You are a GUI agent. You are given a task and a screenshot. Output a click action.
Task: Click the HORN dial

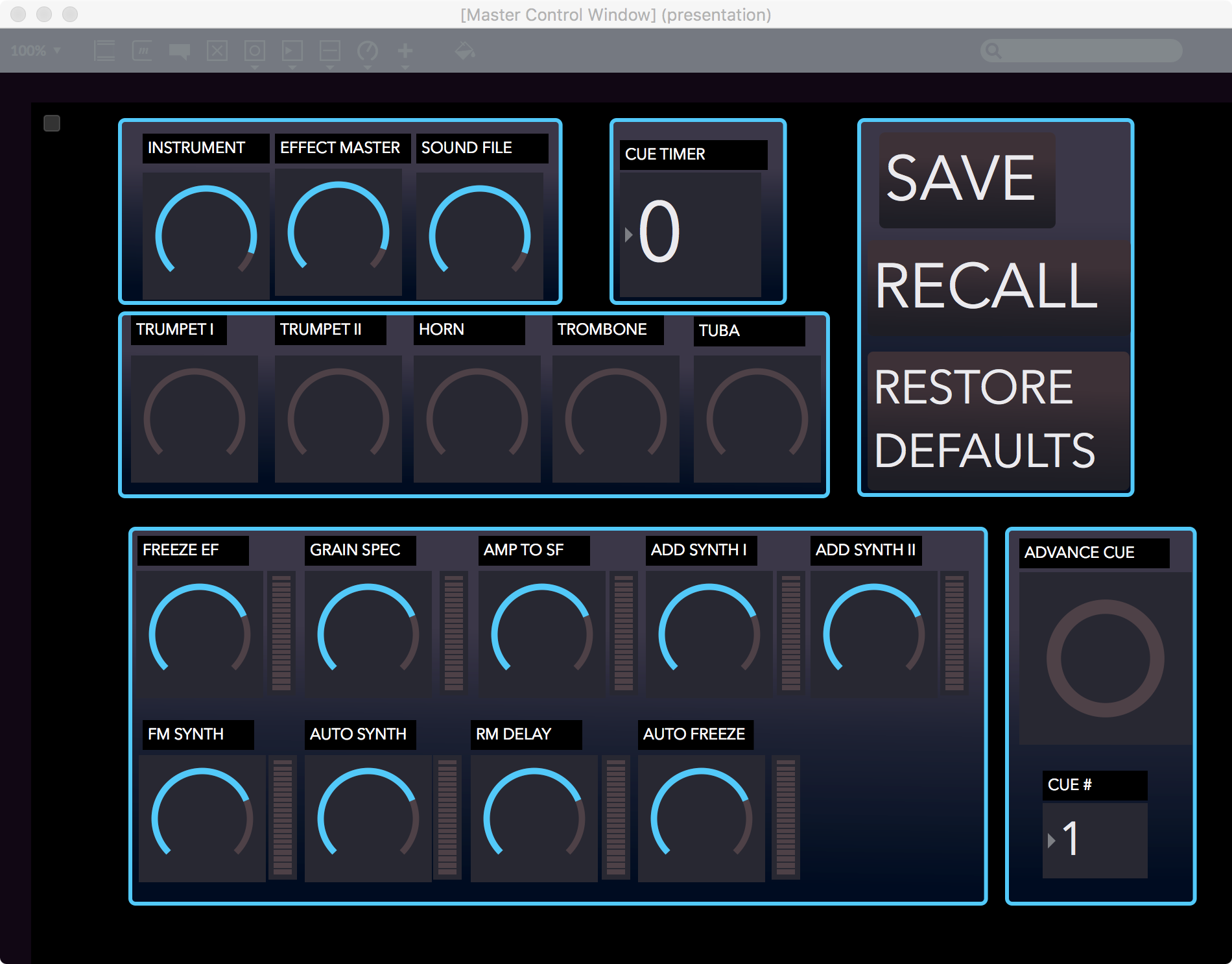(477, 418)
